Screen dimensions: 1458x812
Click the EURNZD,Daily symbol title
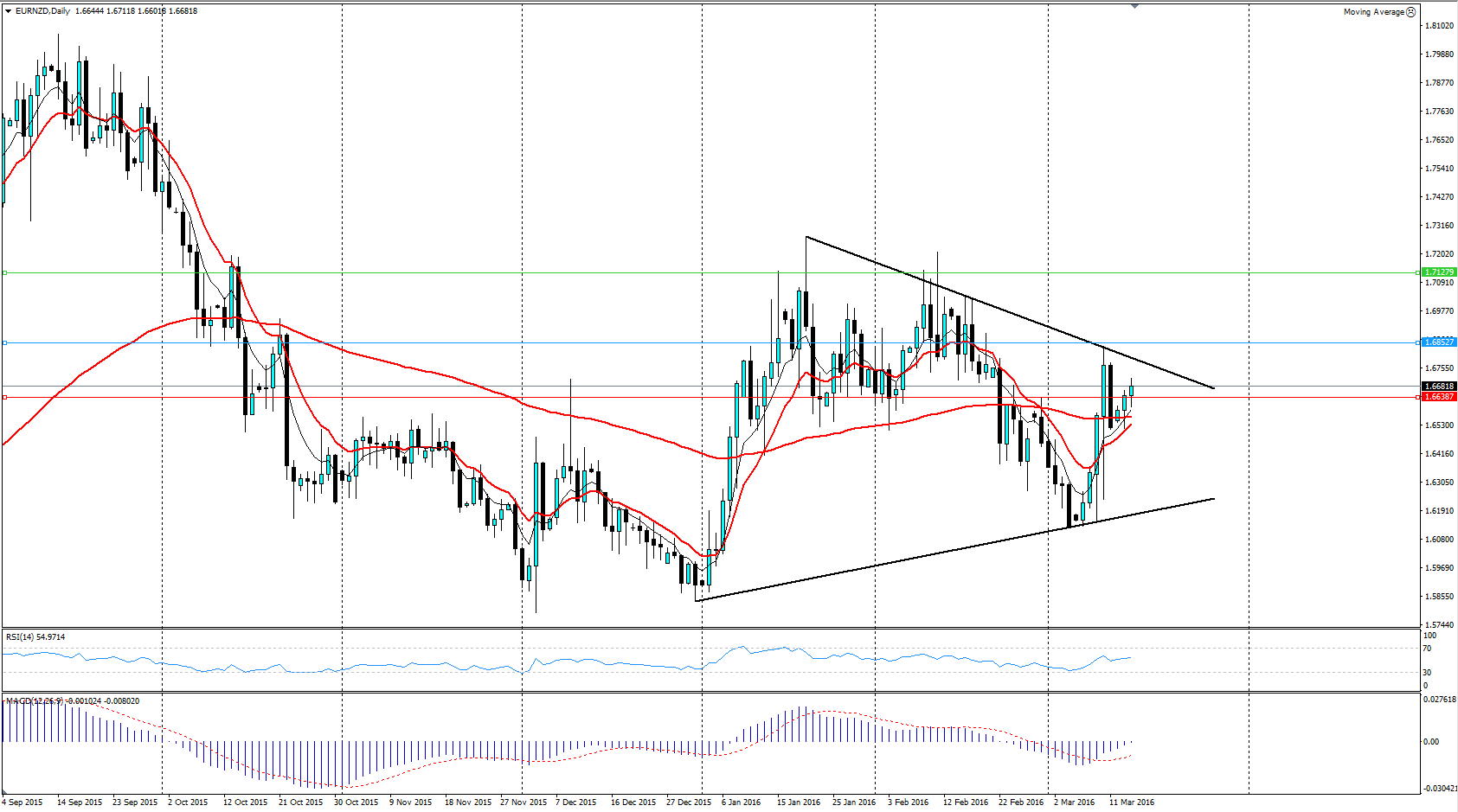43,11
